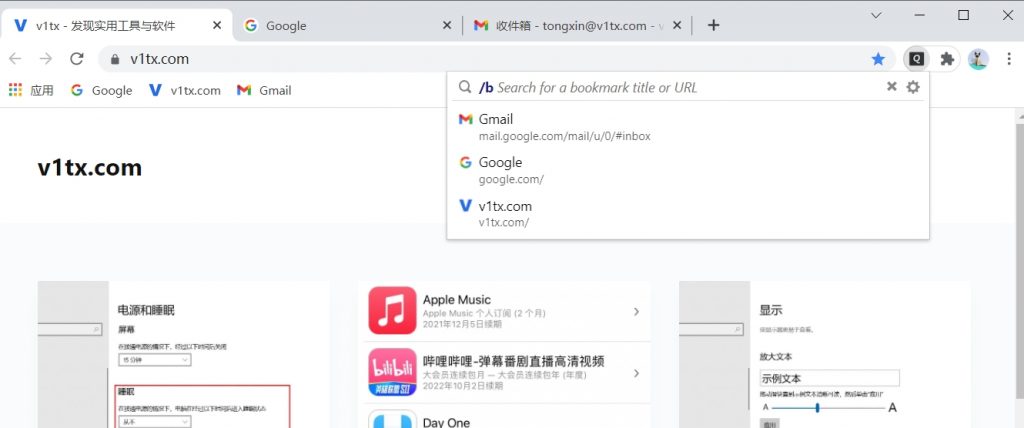Open a new tab with plus button
1024x428 pixels.
pos(713,25)
